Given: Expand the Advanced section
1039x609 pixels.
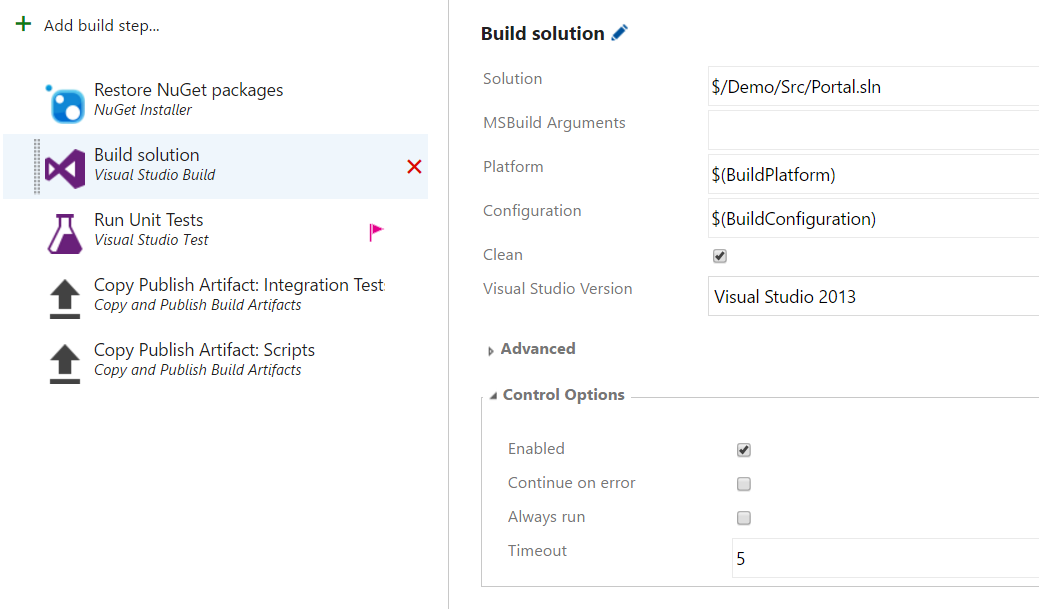Looking at the screenshot, I should pos(491,350).
